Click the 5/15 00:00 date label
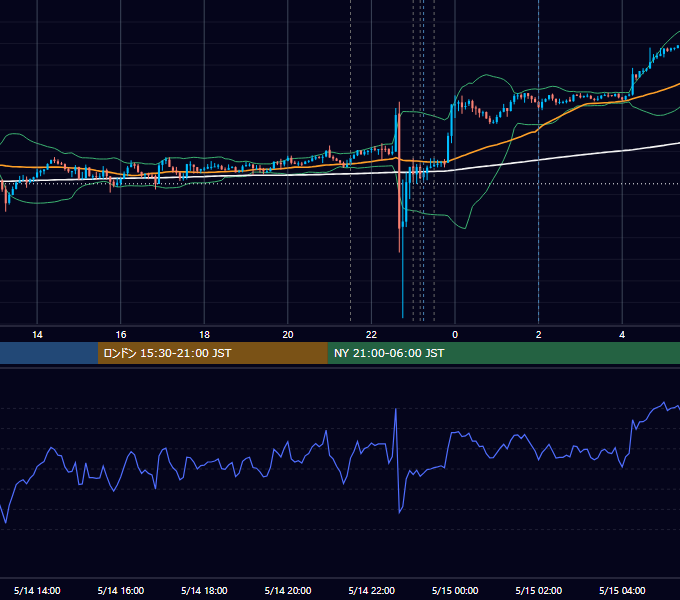Viewport: 680px width, 600px height. pos(455,590)
